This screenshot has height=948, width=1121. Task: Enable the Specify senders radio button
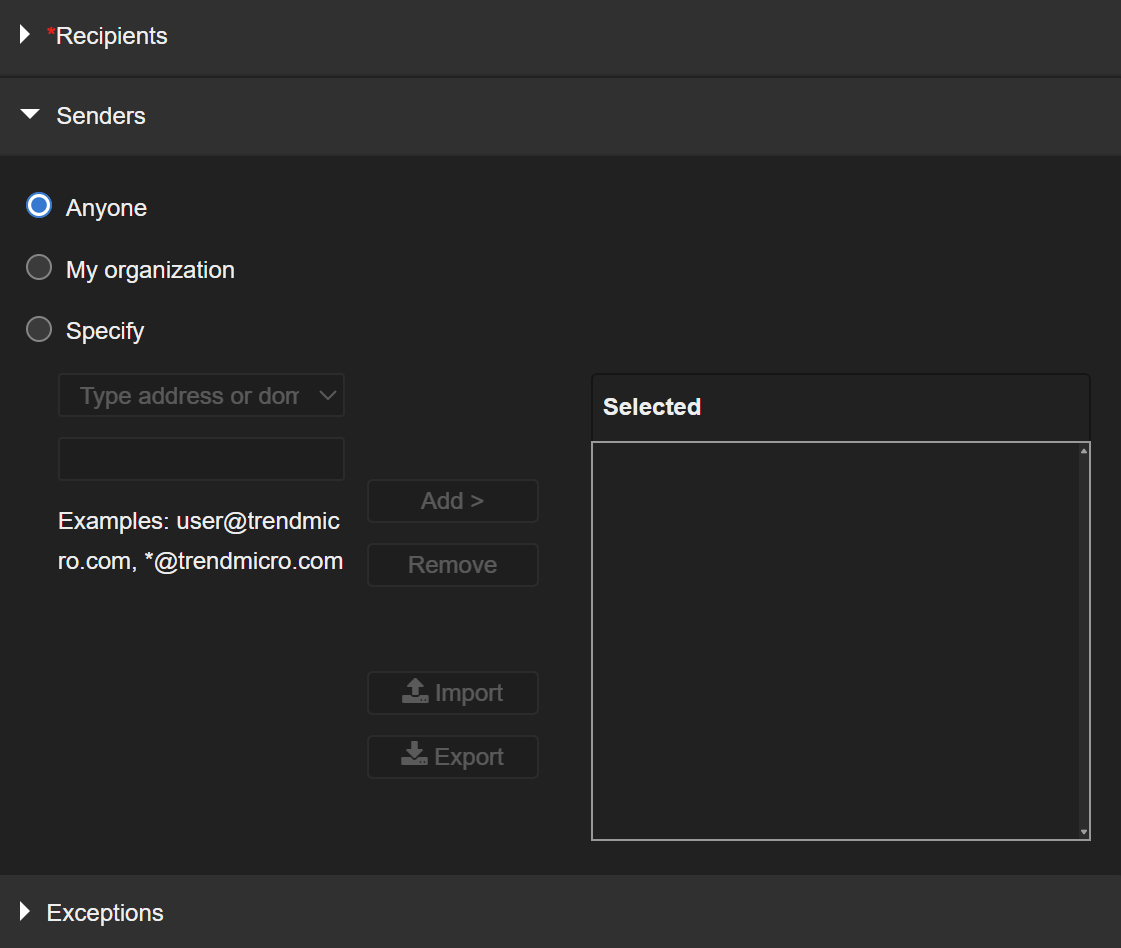point(39,329)
